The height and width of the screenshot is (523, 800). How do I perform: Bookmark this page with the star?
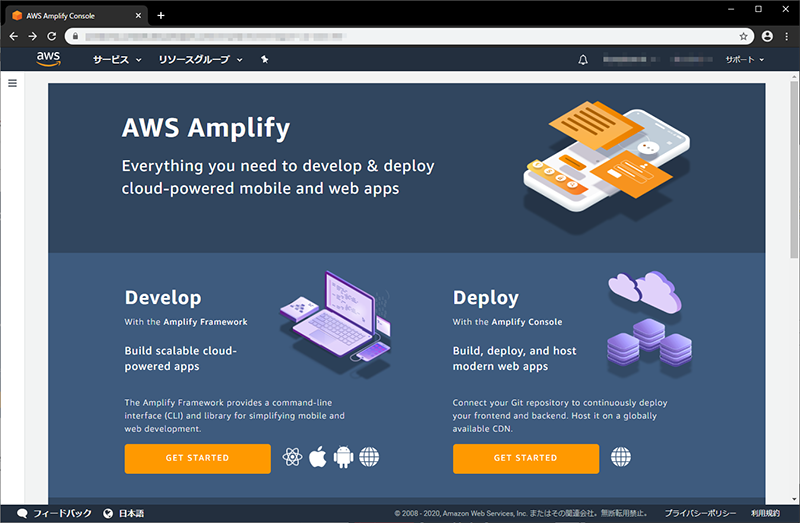coord(743,36)
